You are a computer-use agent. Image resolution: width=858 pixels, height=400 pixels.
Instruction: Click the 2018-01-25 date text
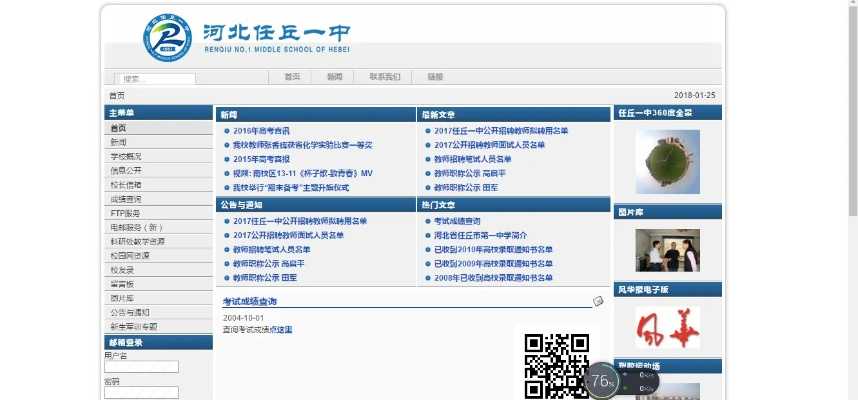tap(694, 95)
